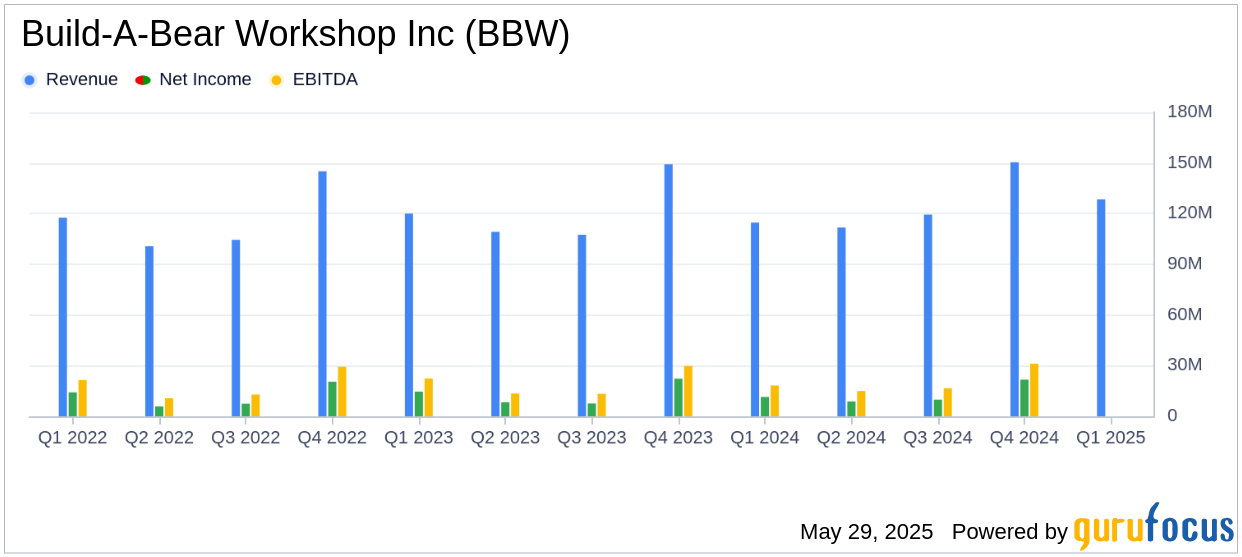Toggle the Revenue legend item
1242x557 pixels.
(70, 80)
